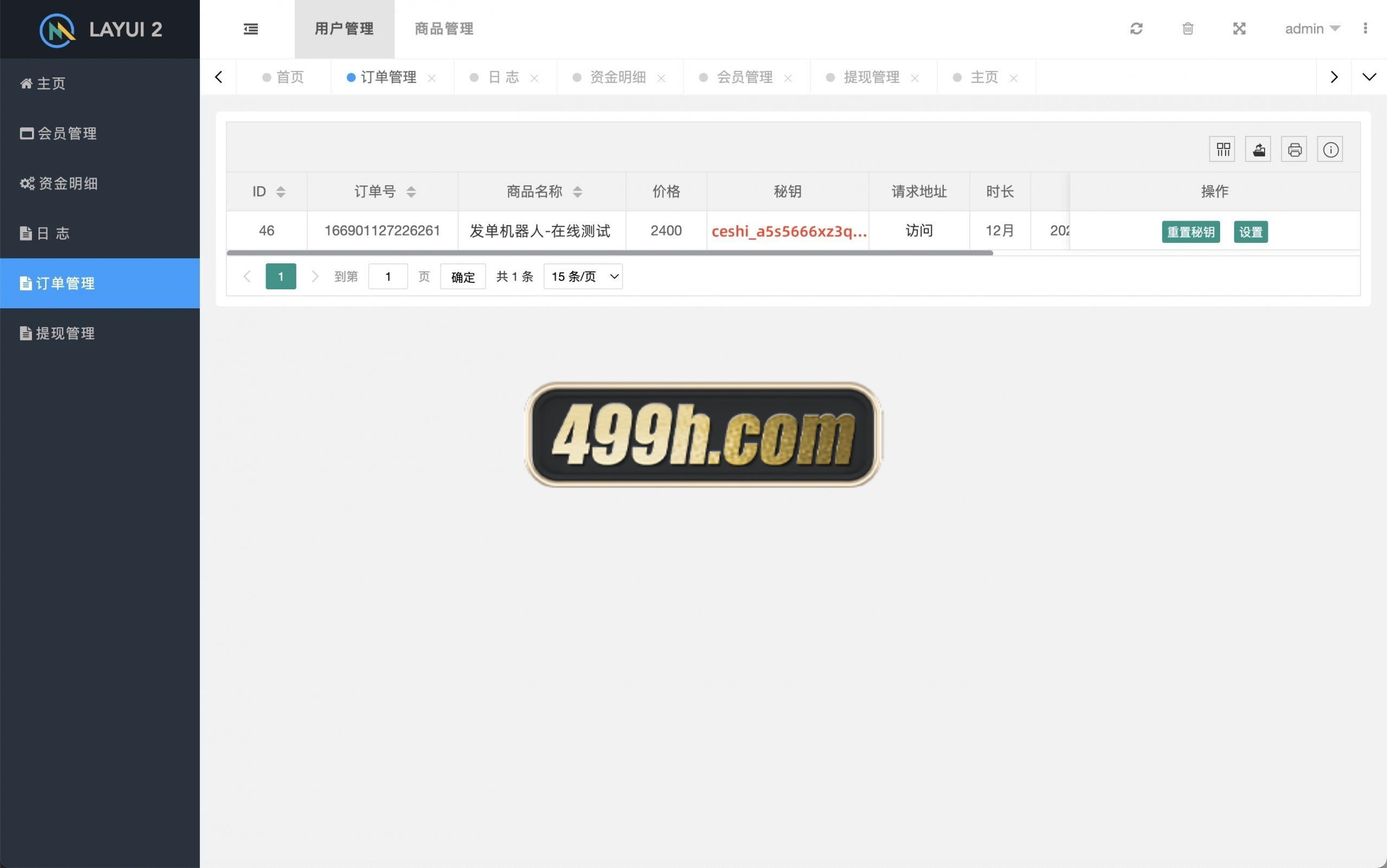
Task: Close the 日 志 tab
Action: point(534,78)
